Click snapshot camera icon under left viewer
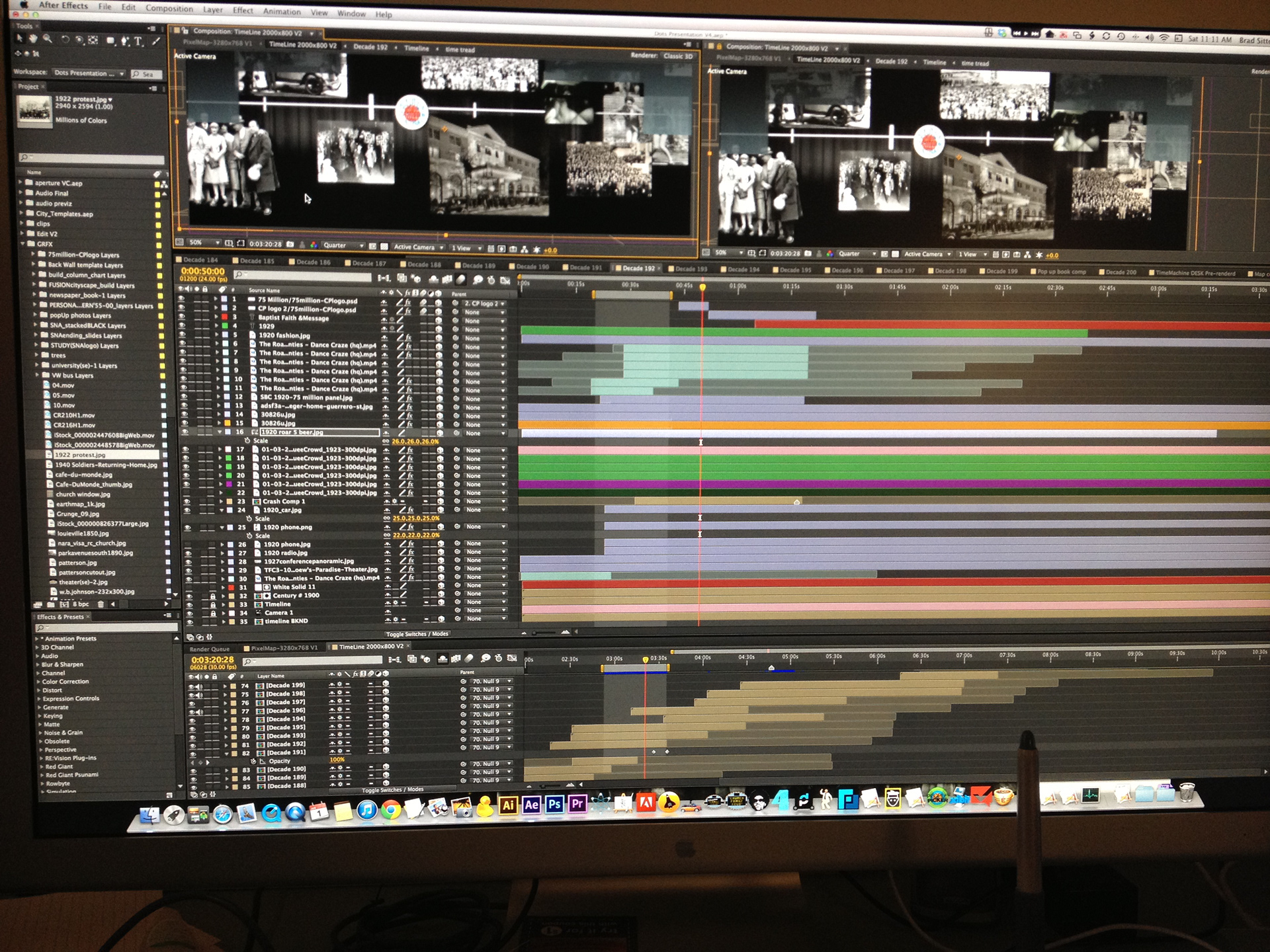This screenshot has height=952, width=1270. click(x=290, y=245)
